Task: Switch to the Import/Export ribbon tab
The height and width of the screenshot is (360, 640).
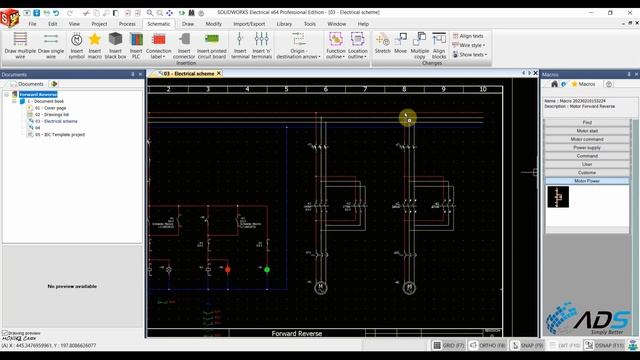Action: [x=249, y=24]
